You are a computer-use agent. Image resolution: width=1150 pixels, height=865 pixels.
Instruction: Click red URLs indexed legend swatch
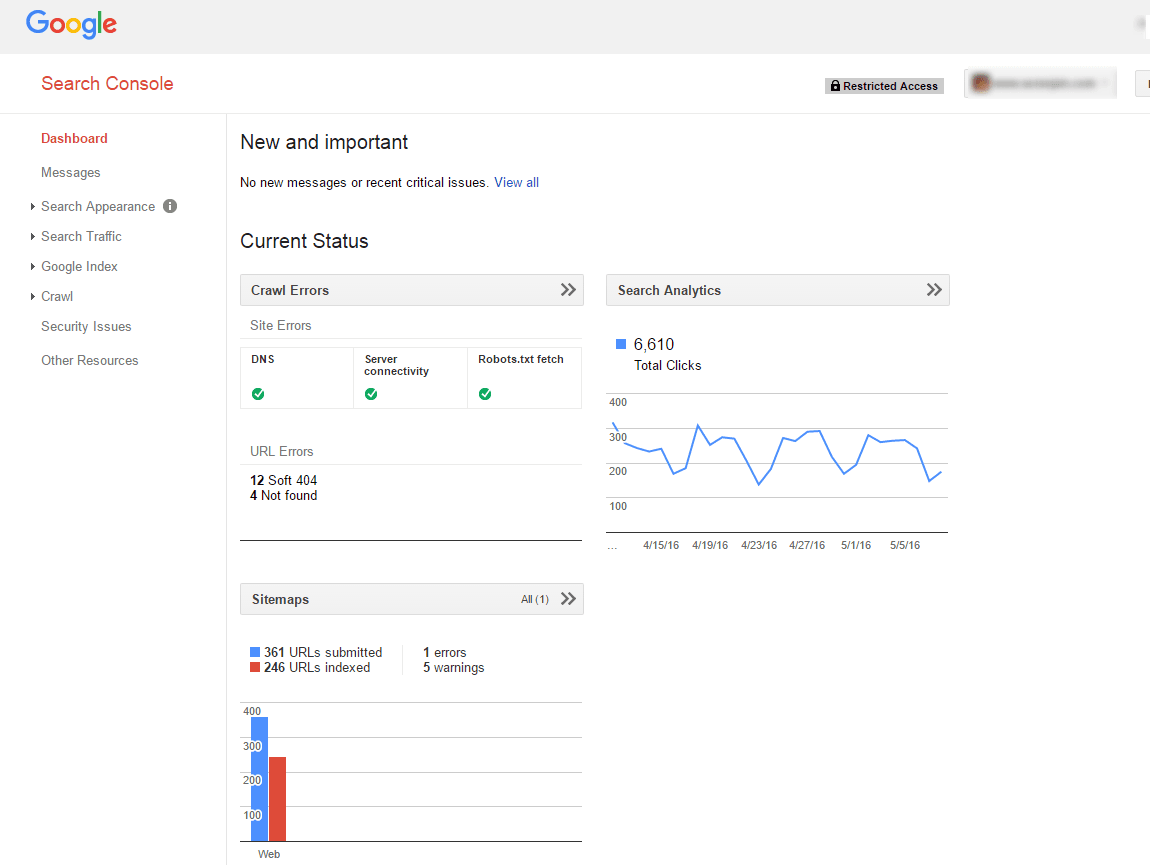(255, 668)
